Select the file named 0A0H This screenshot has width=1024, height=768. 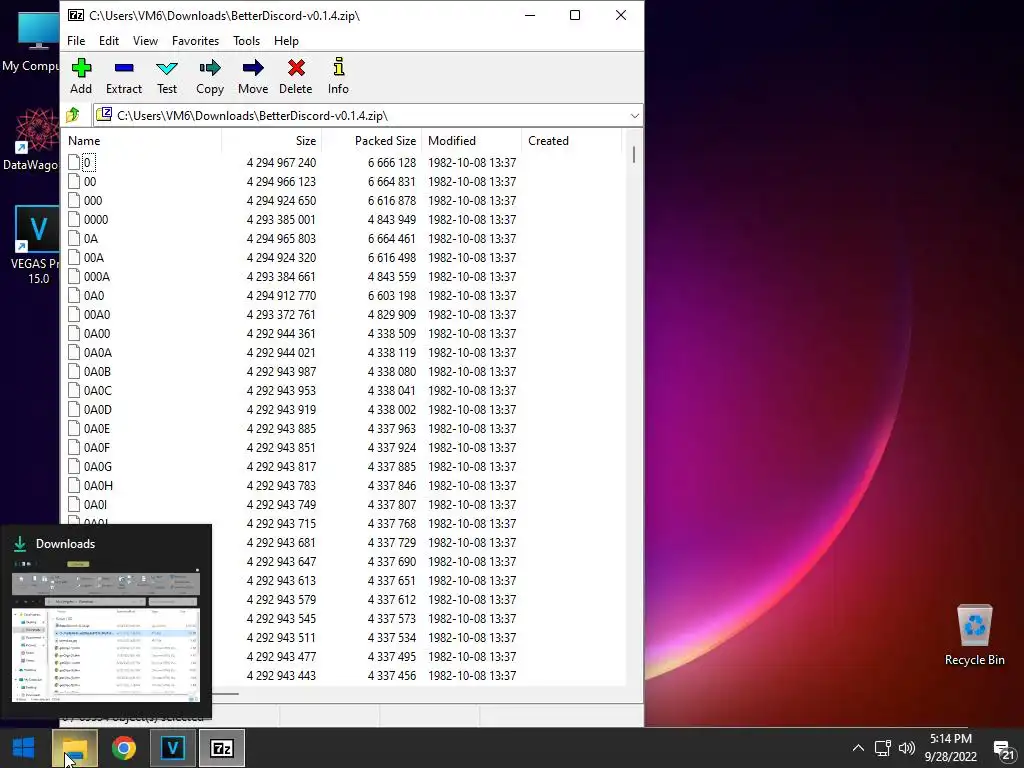98,485
